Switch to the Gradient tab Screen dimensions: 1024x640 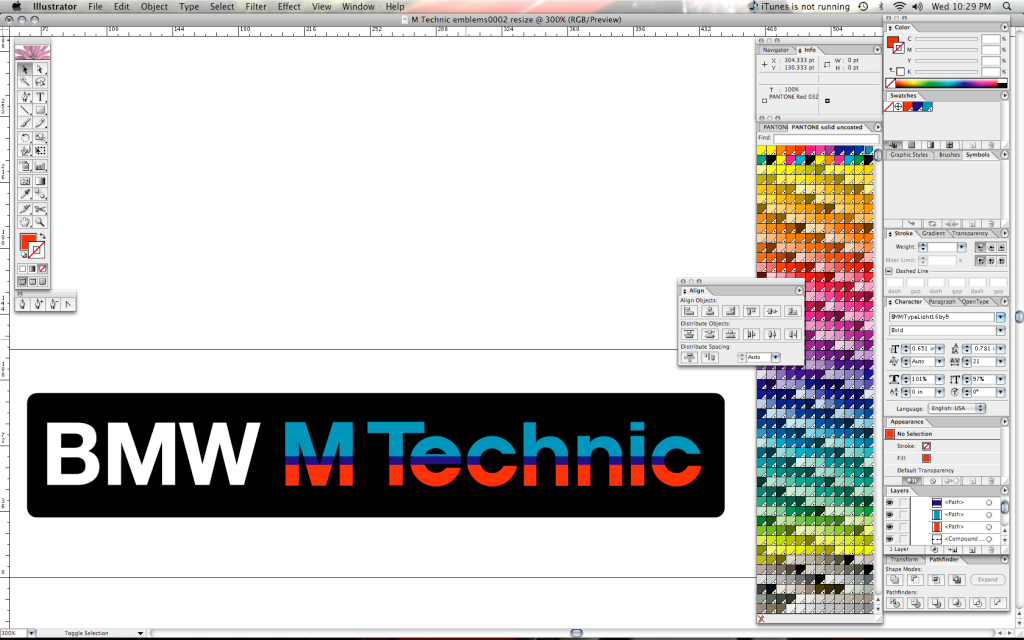(933, 233)
